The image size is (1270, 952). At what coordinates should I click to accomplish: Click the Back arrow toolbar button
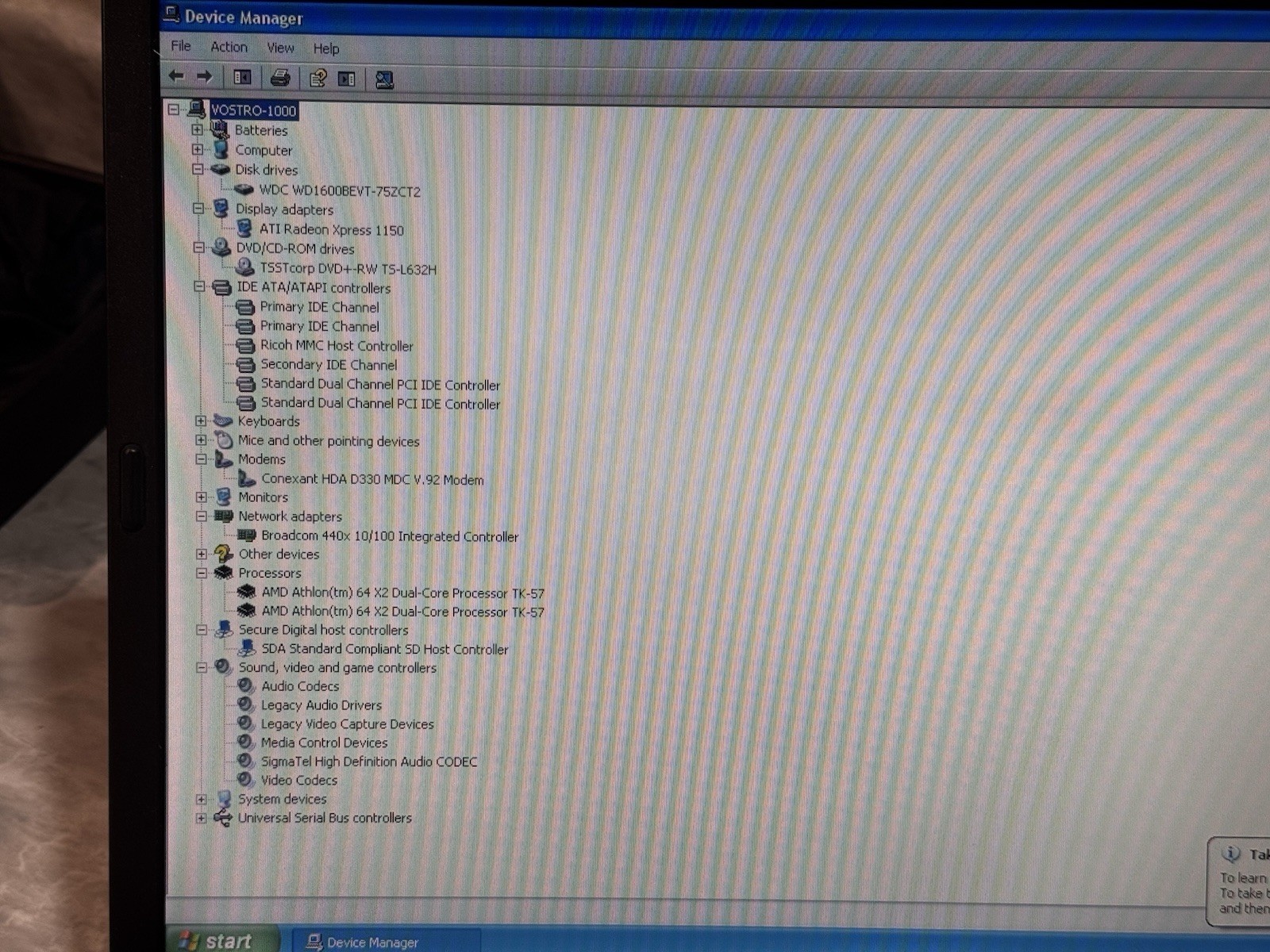tap(176, 77)
